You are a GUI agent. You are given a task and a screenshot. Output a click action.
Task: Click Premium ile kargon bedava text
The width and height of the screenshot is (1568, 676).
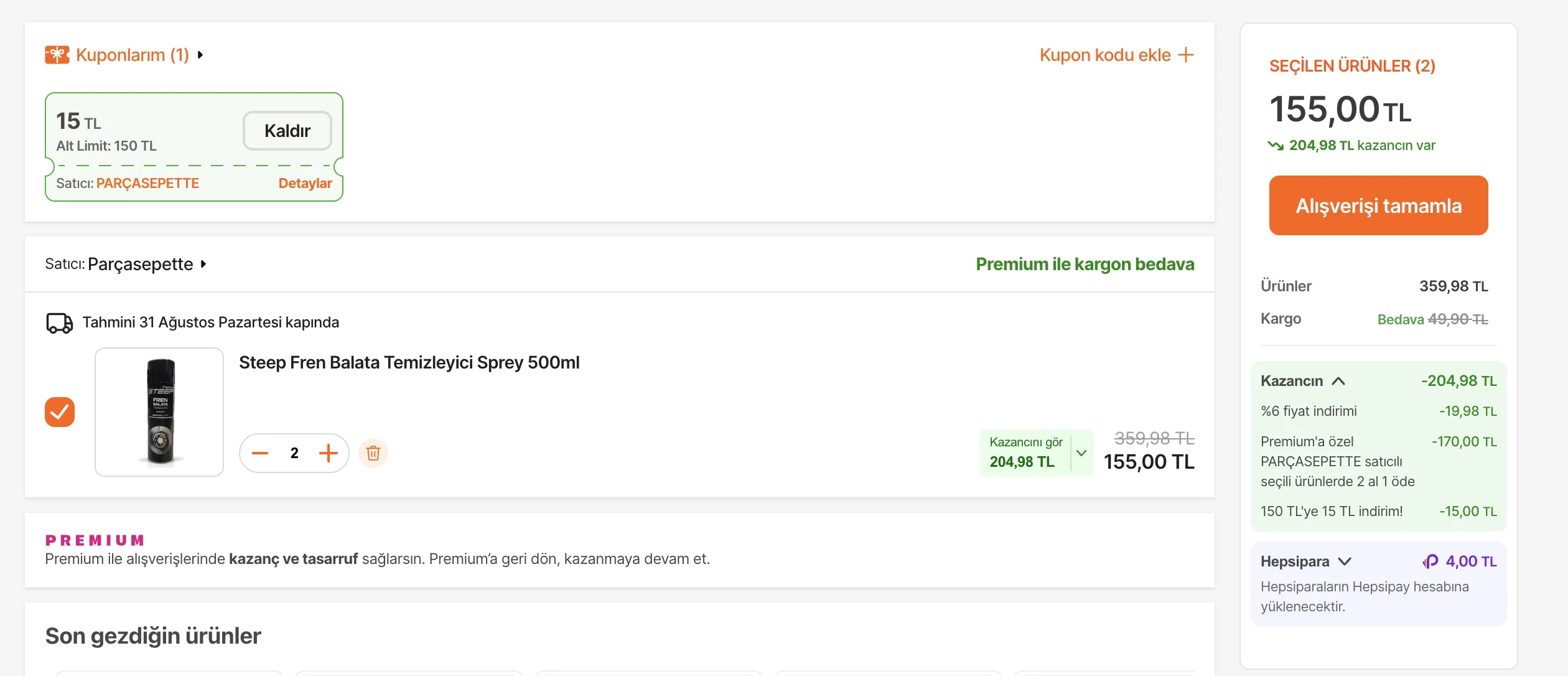[x=1085, y=264]
